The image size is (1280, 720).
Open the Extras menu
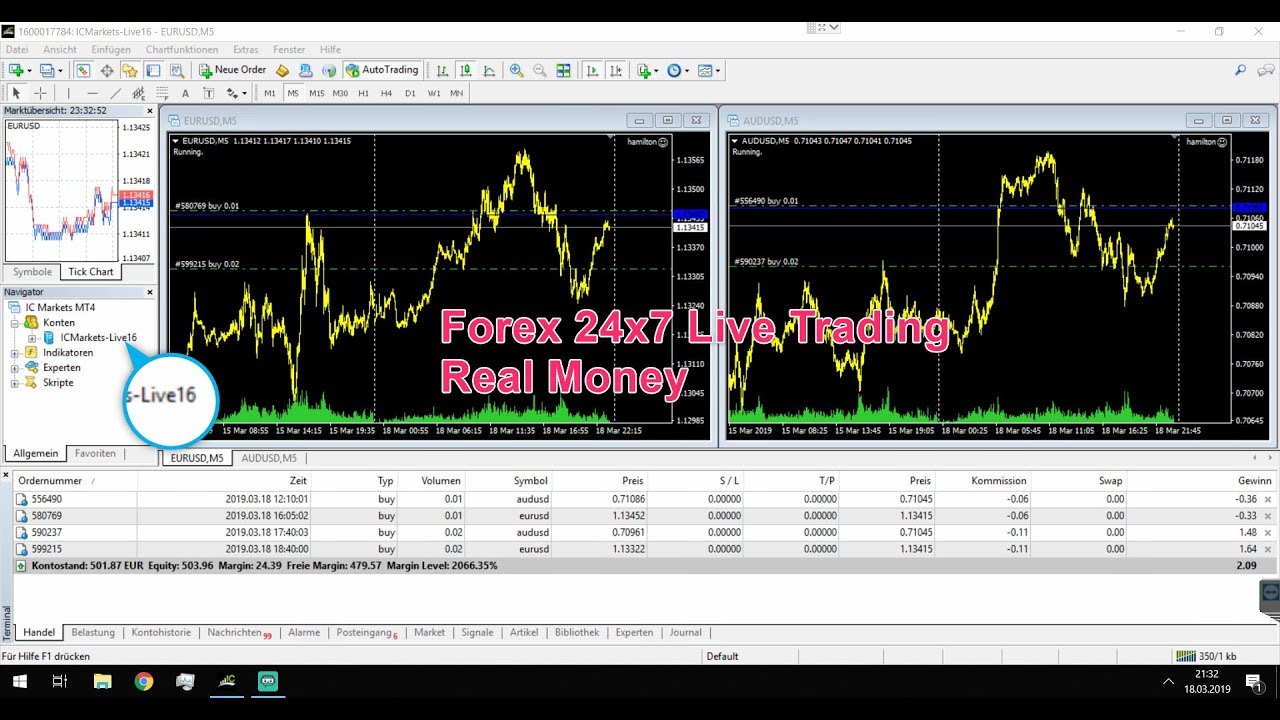click(x=246, y=49)
